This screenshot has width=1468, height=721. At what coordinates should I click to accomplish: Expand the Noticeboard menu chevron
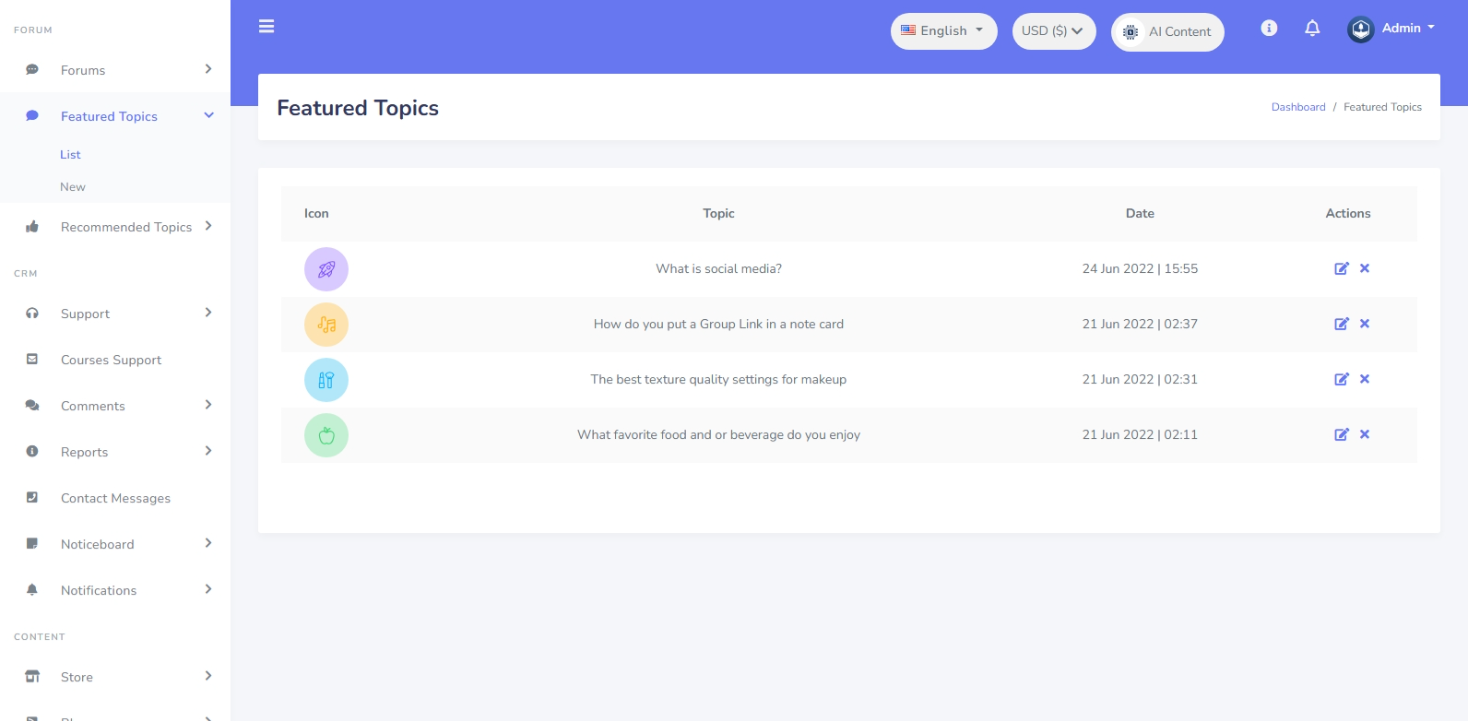point(208,542)
